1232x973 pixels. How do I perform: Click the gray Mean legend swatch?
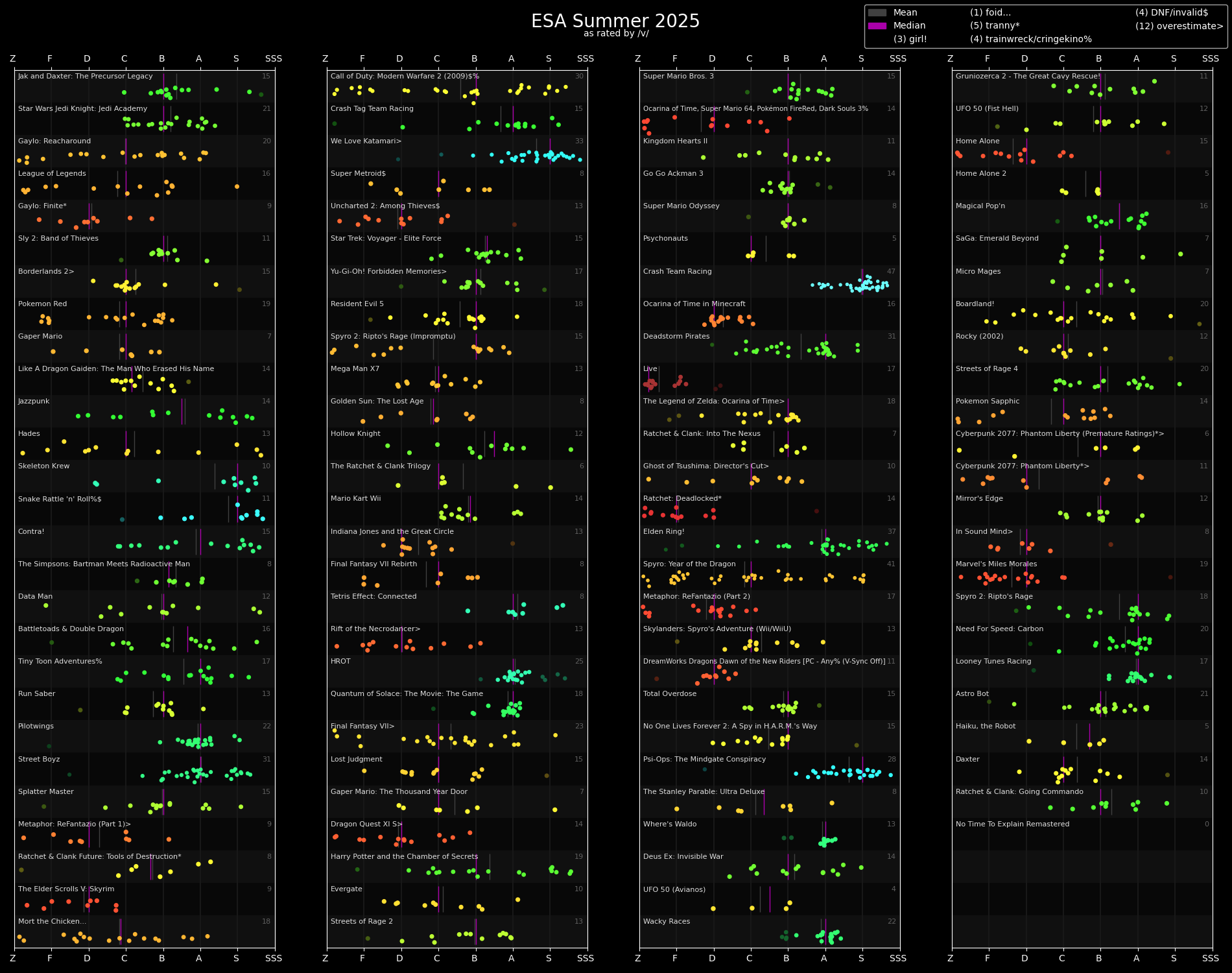point(877,13)
